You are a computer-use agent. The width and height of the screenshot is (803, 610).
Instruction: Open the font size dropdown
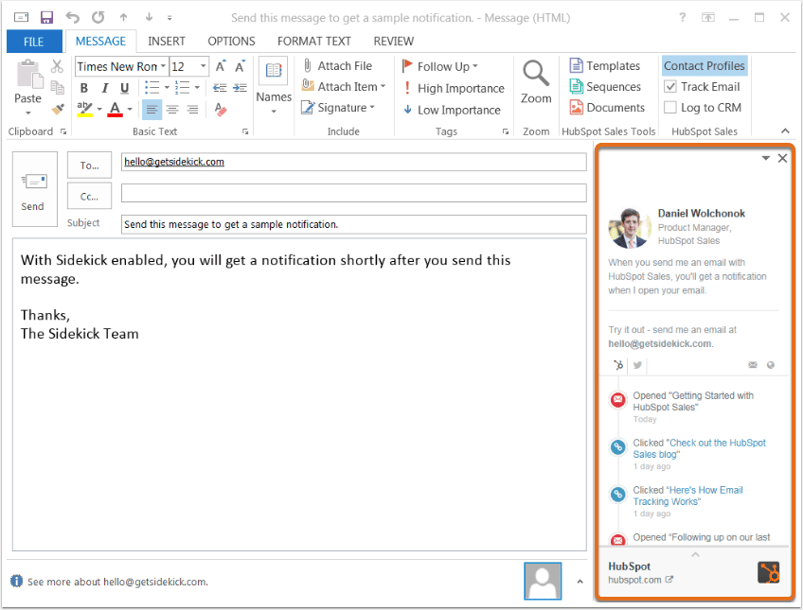(x=203, y=66)
